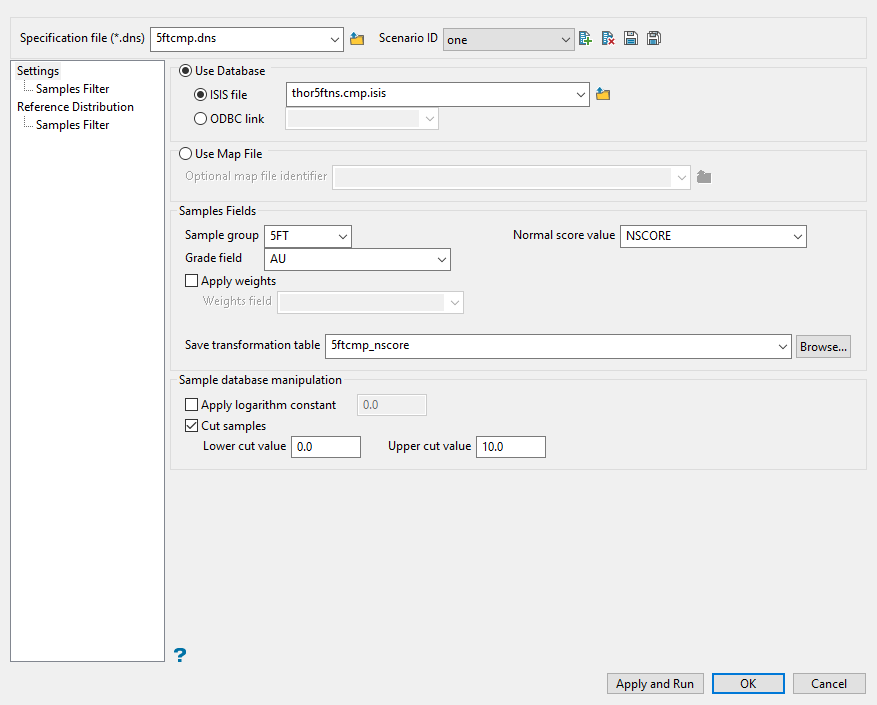Image resolution: width=877 pixels, height=705 pixels.
Task: Click the save all scenarios icon
Action: tap(653, 39)
